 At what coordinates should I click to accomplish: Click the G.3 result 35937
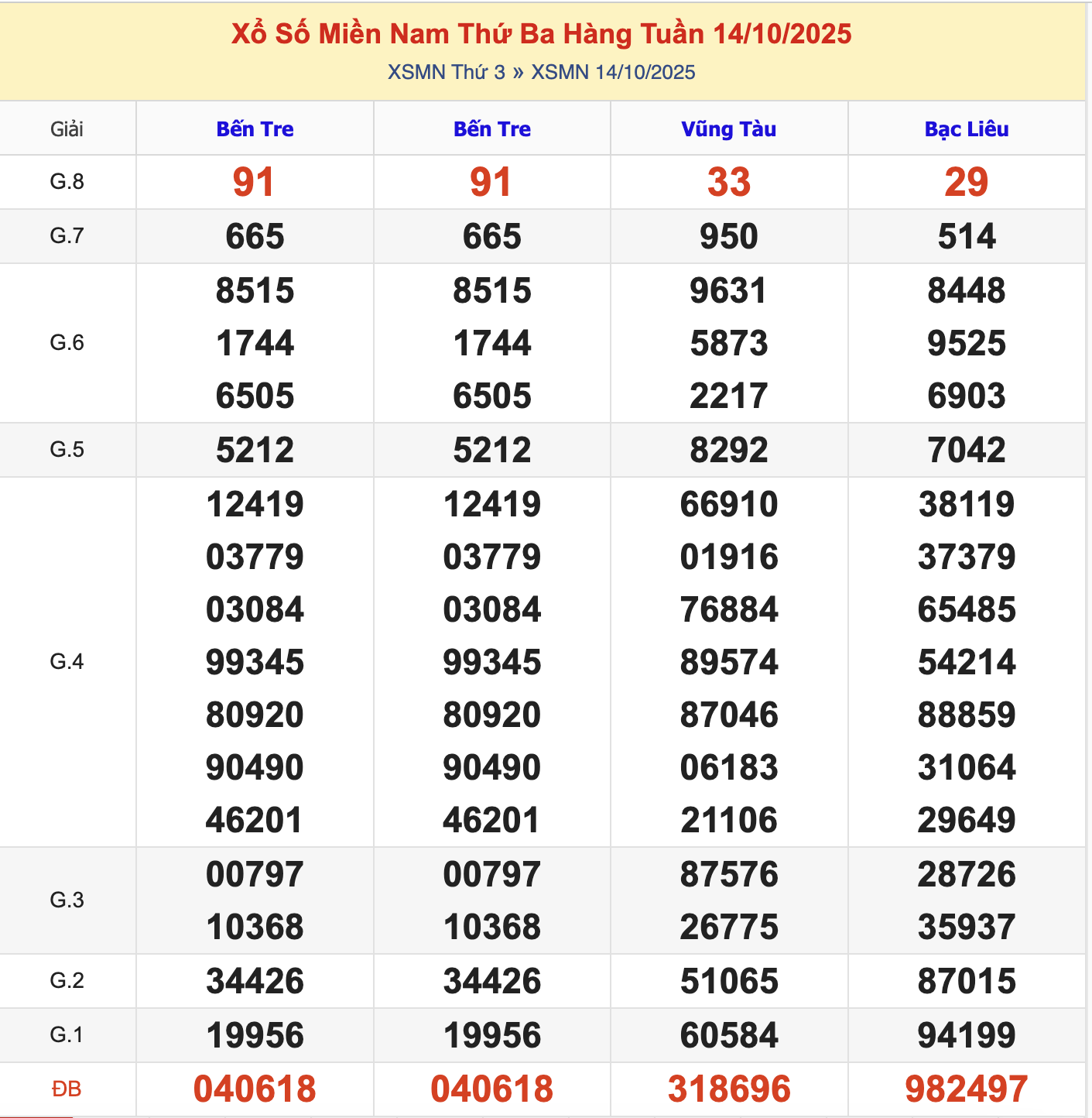966,927
